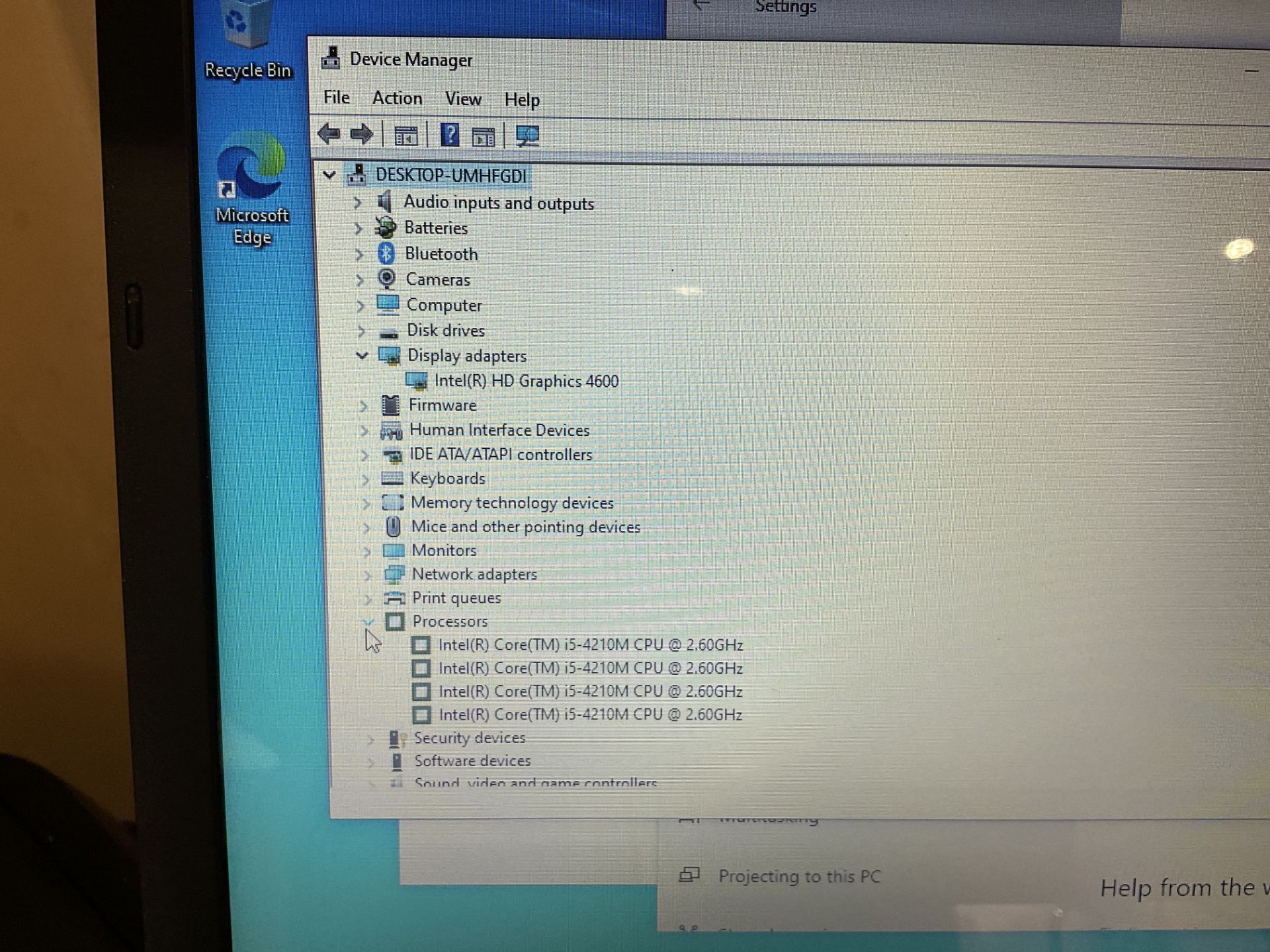Screen dimensions: 1270x952
Task: Click the Action pane toolbar icon
Action: (484, 137)
